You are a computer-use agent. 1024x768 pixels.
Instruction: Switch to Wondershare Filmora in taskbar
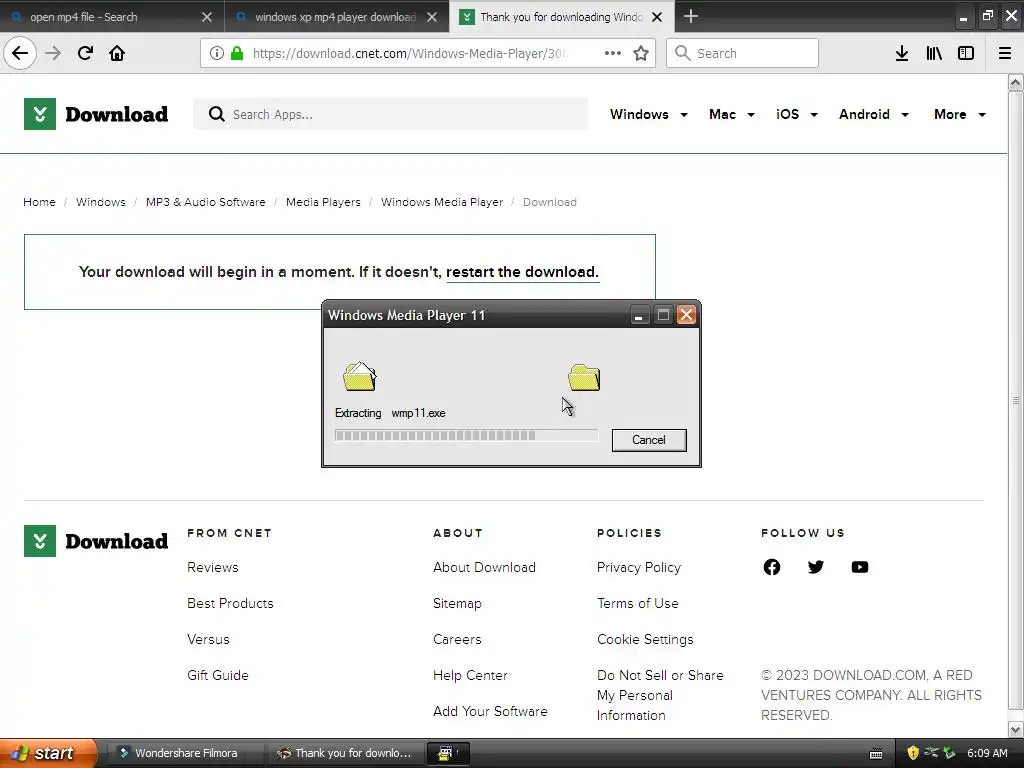(184, 753)
